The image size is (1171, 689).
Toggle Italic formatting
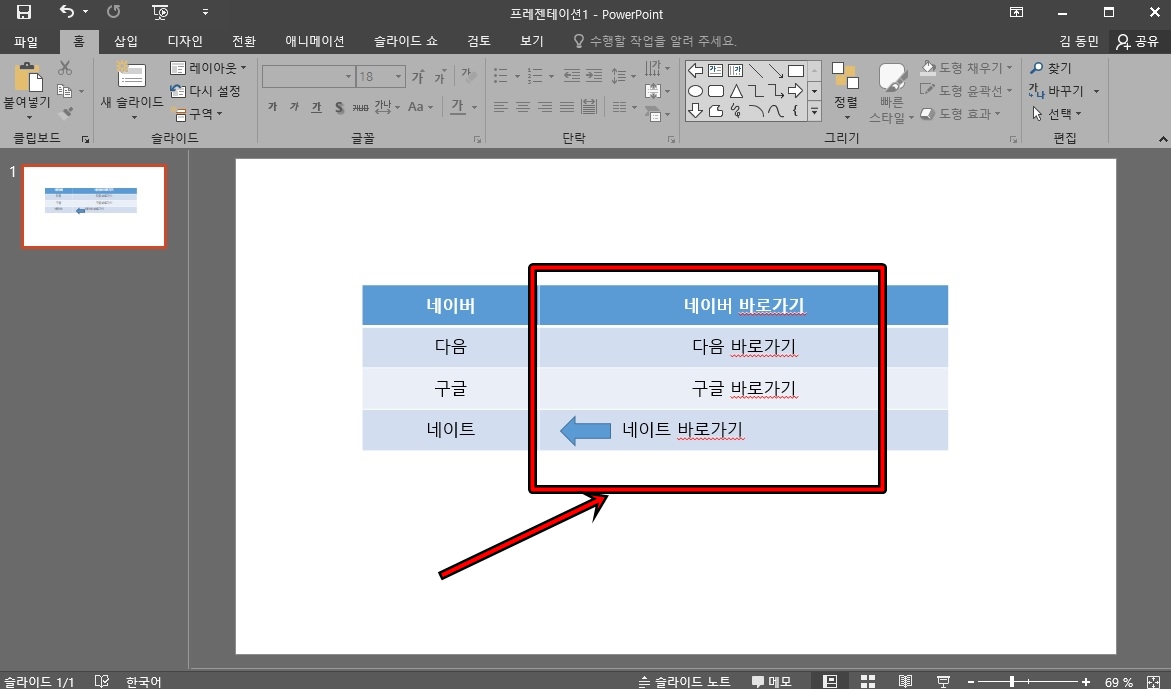pyautogui.click(x=294, y=107)
